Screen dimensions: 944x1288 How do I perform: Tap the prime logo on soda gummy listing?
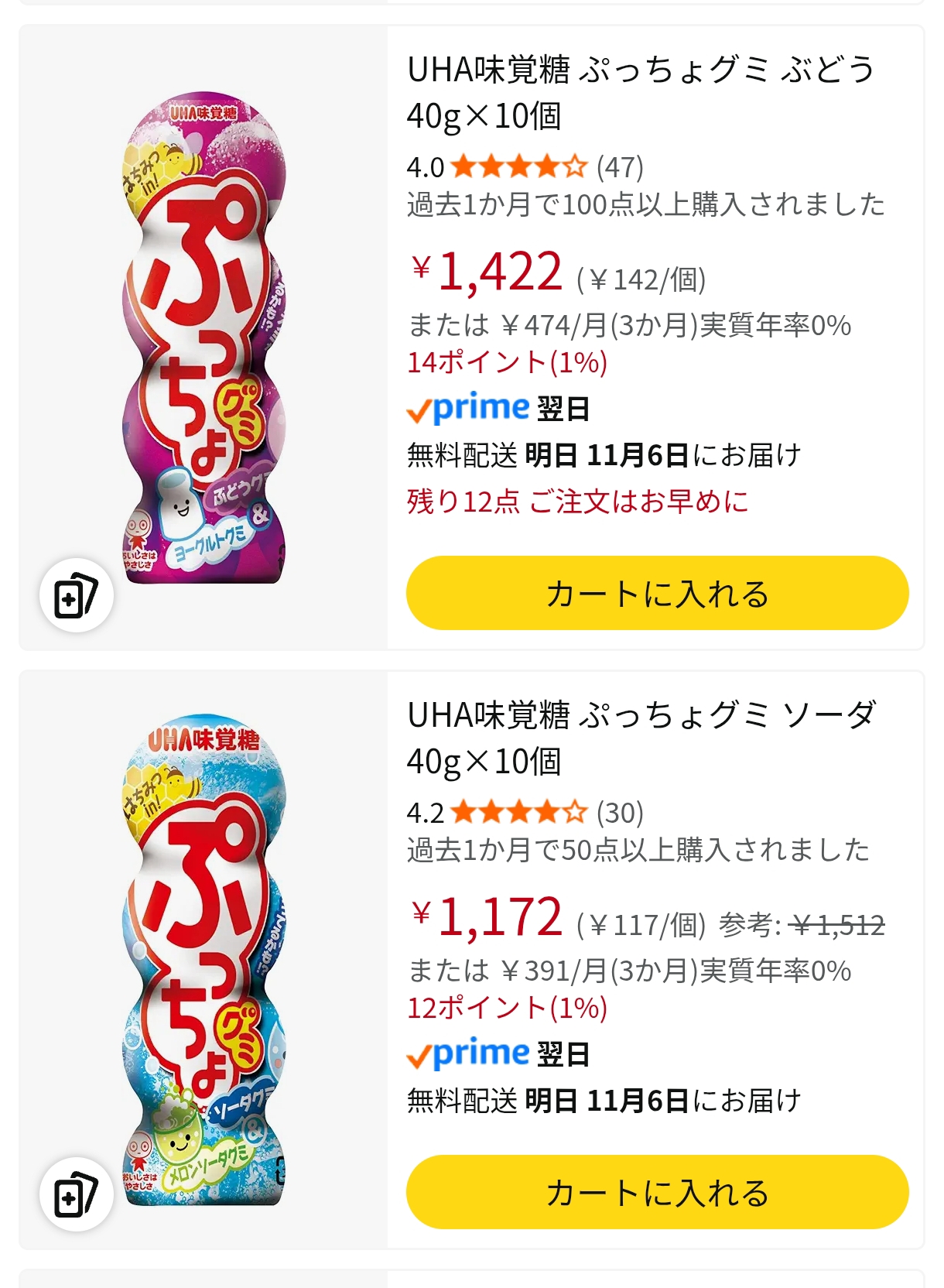[x=468, y=1053]
